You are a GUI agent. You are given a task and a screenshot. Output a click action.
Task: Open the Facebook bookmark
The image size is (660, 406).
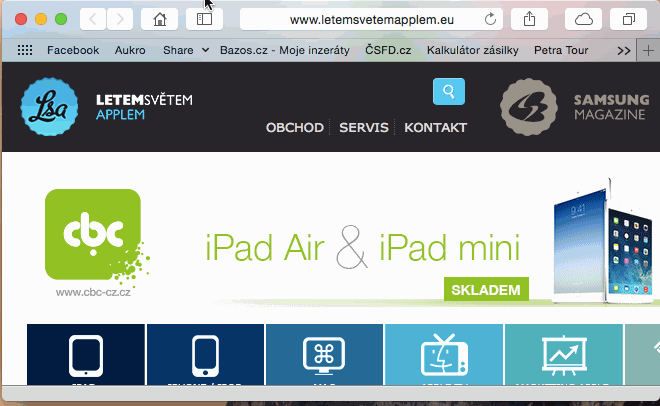tap(73, 50)
